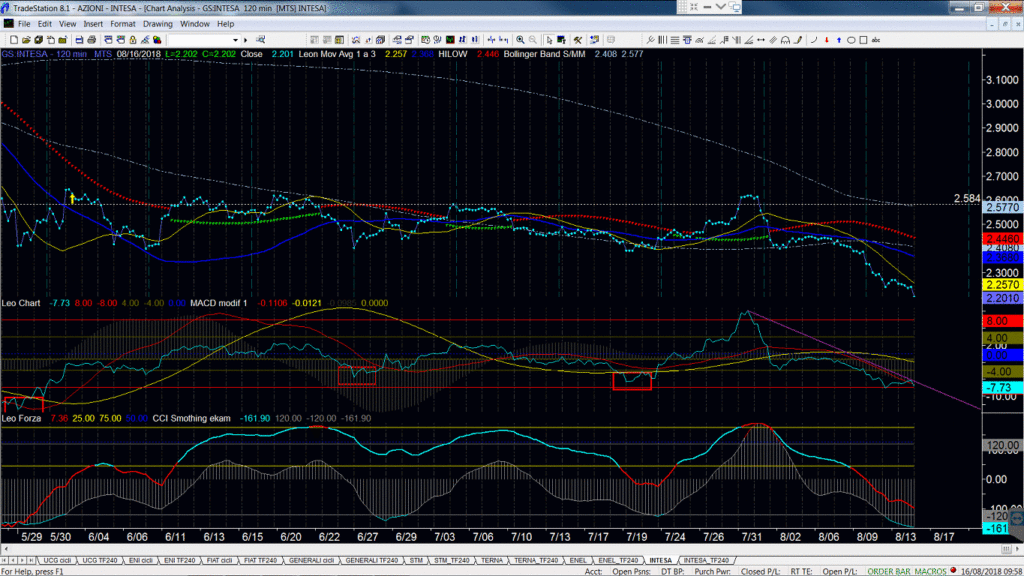Click the yellow 2.2570 price axis label
Screen dimensions: 1024x576
(x=1002, y=285)
